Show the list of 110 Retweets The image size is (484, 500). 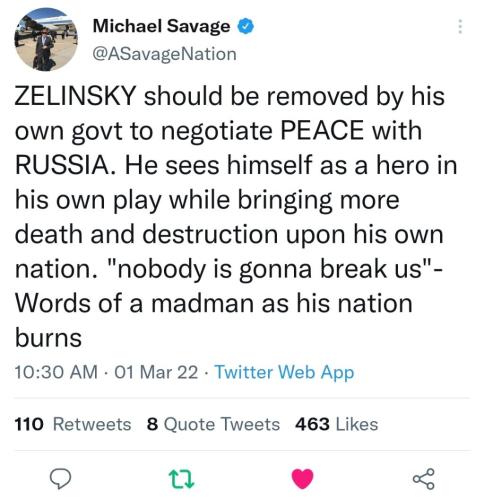(73, 424)
